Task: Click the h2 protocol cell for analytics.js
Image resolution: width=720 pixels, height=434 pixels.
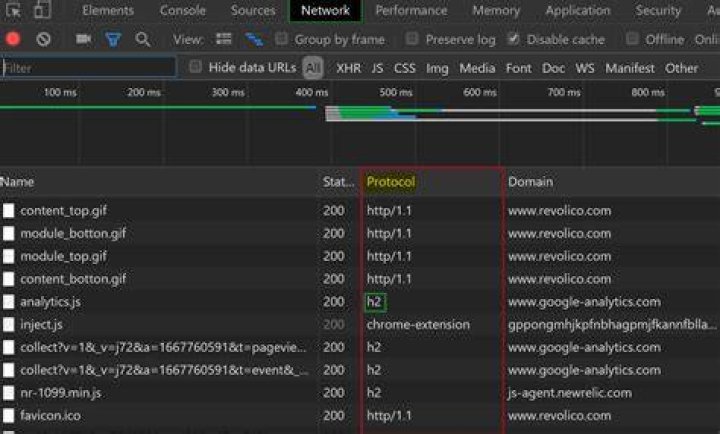Action: 375,302
